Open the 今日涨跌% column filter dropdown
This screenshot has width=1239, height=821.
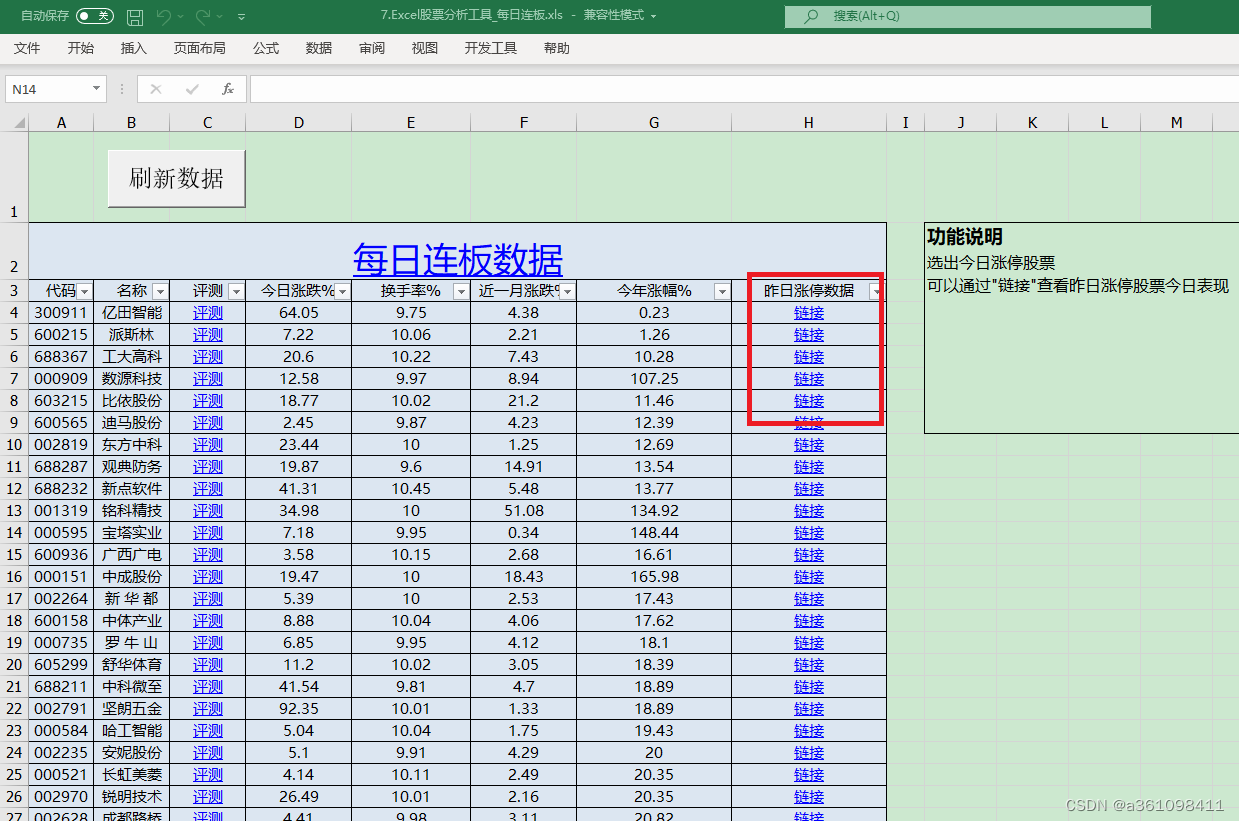point(342,291)
